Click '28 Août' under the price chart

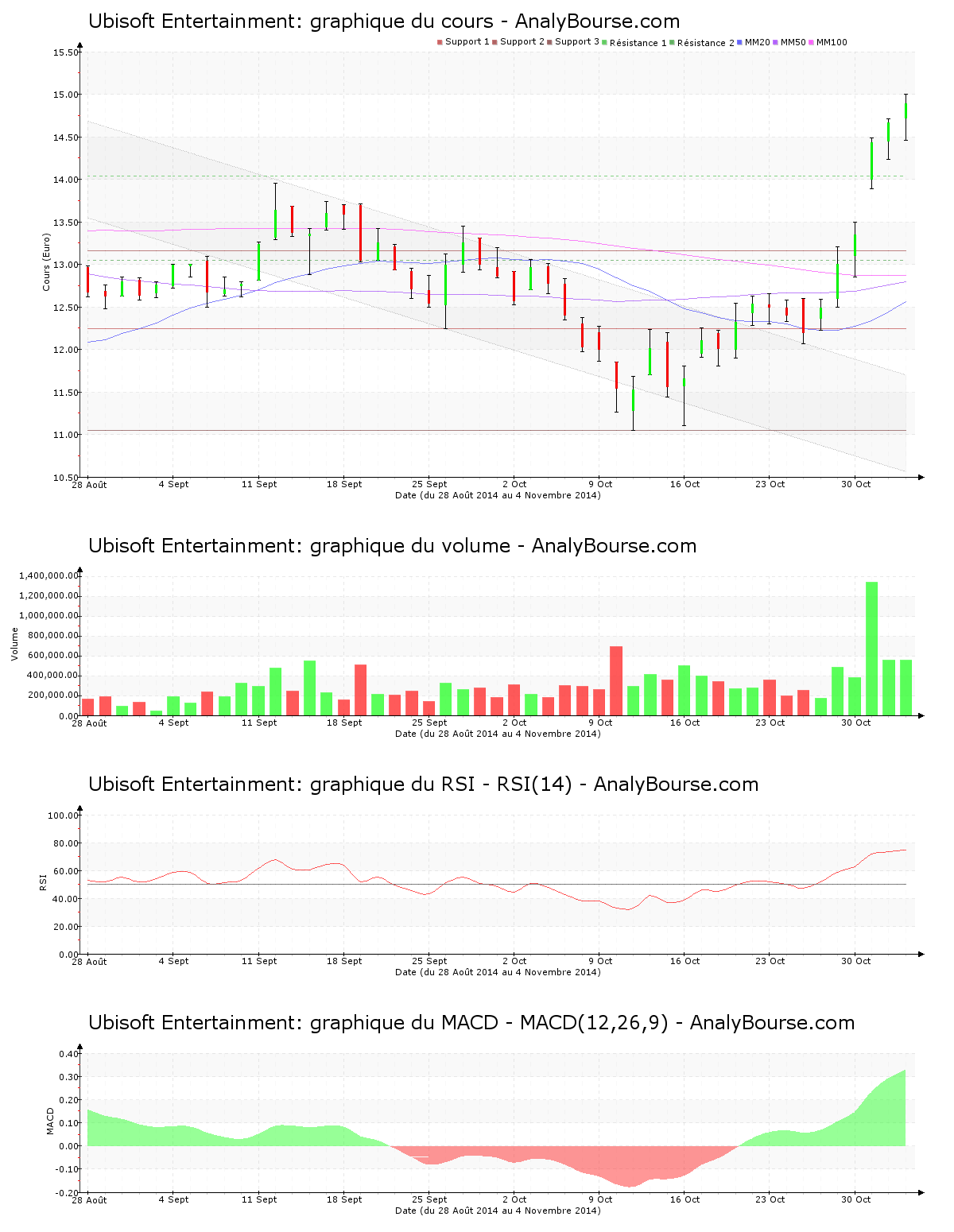(x=89, y=485)
